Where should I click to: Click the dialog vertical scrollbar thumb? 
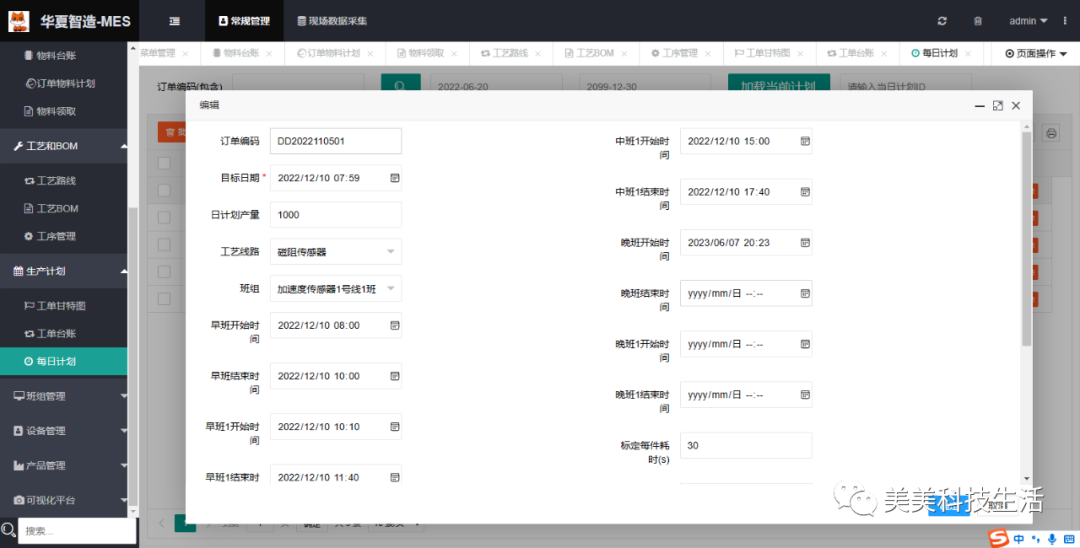point(1027,238)
